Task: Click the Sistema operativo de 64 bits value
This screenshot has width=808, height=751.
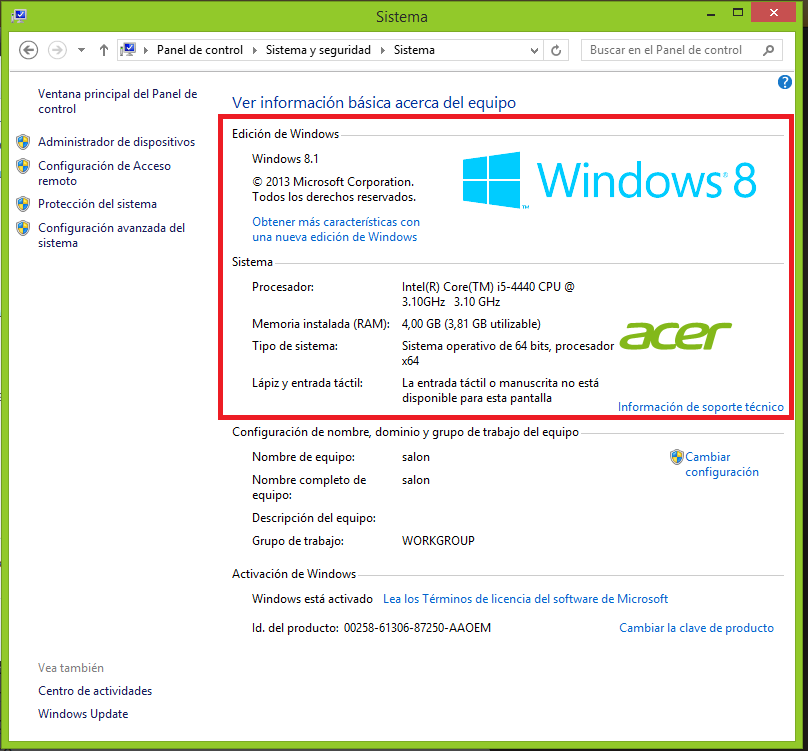Action: pos(508,353)
